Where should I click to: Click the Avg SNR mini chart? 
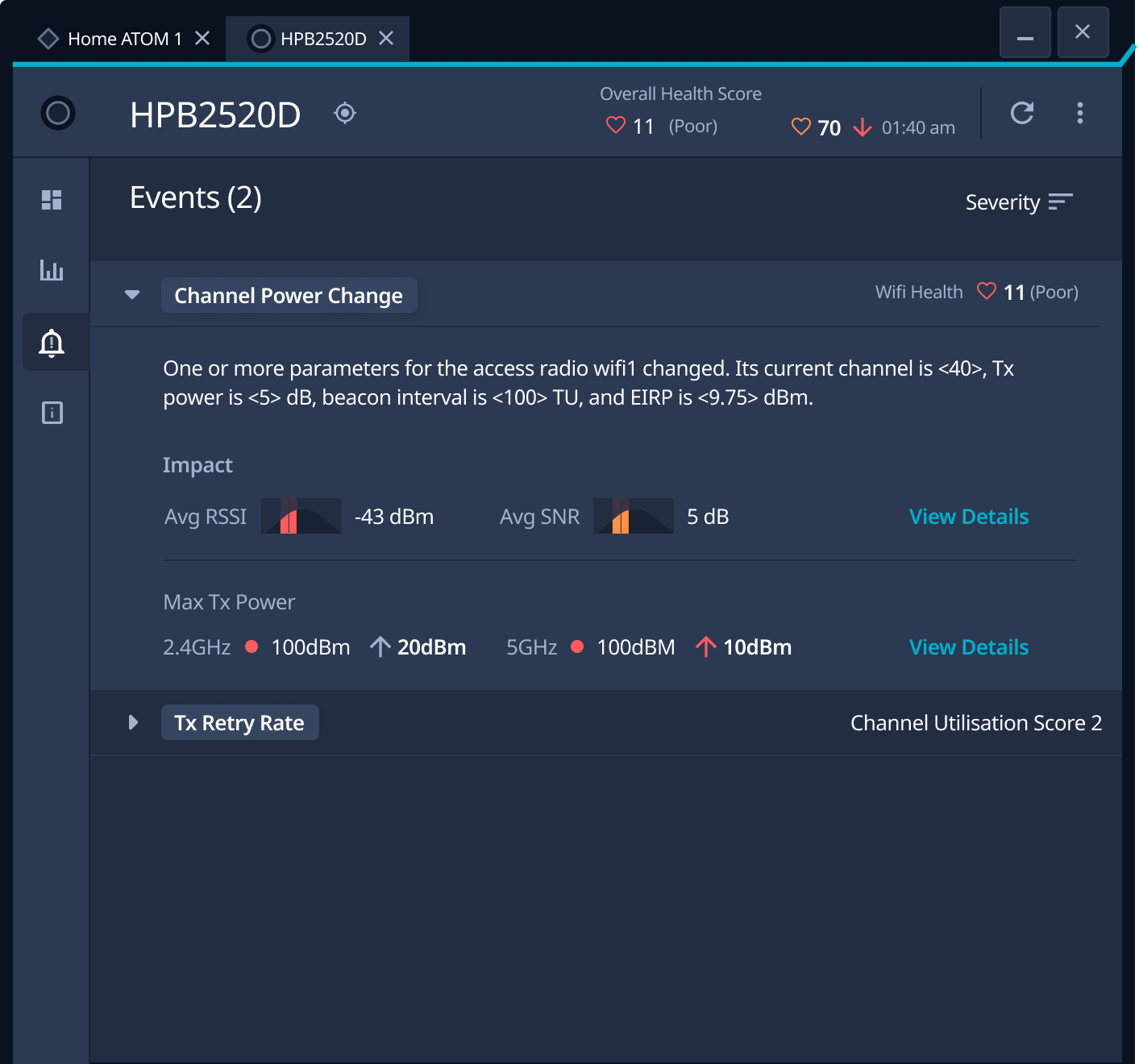633,517
